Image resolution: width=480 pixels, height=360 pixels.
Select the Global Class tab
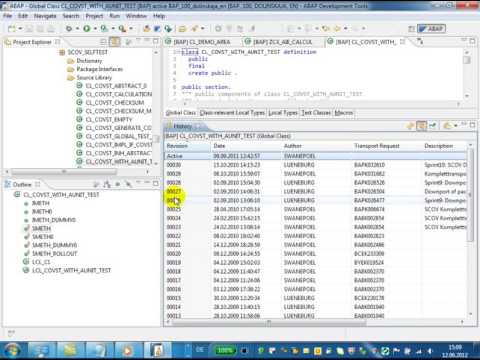tap(181, 113)
